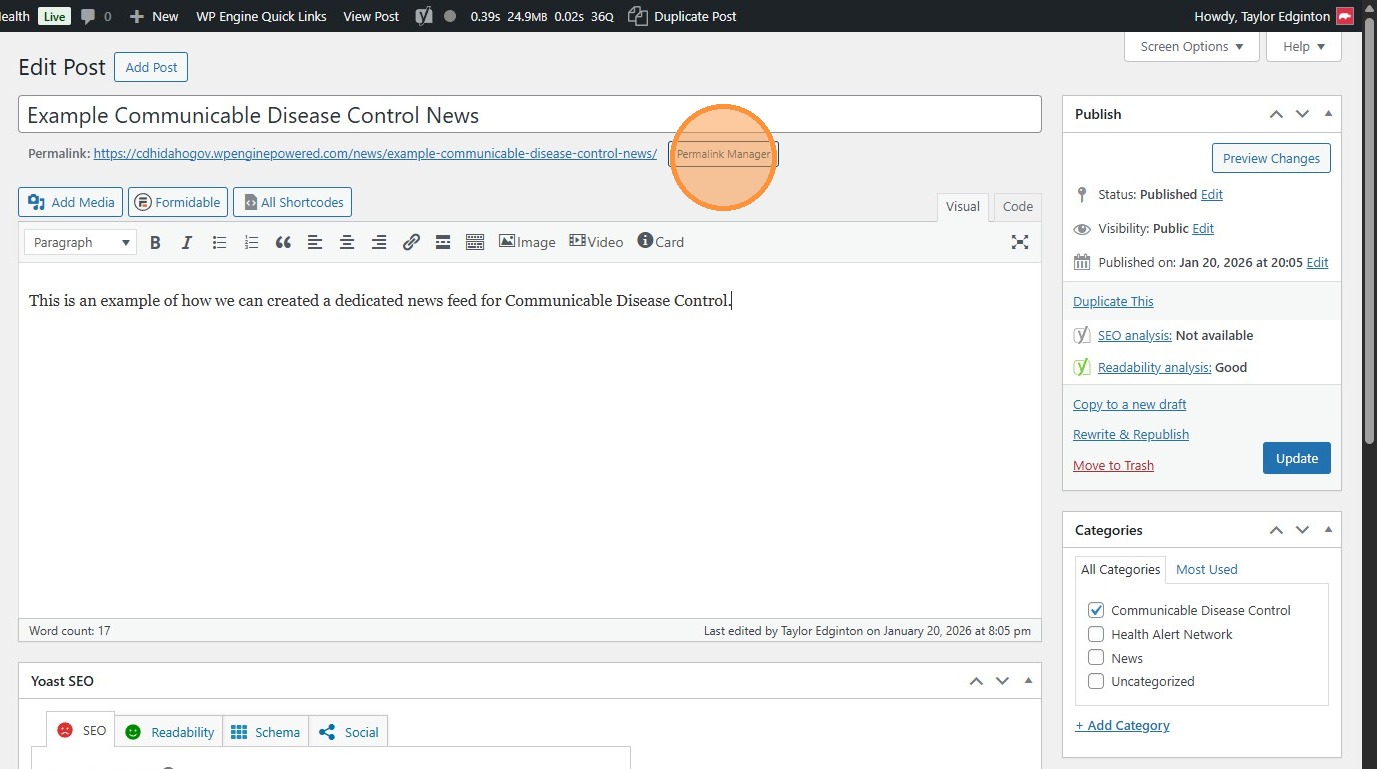Image resolution: width=1377 pixels, height=769 pixels.
Task: Click the post title input field
Action: 530,115
